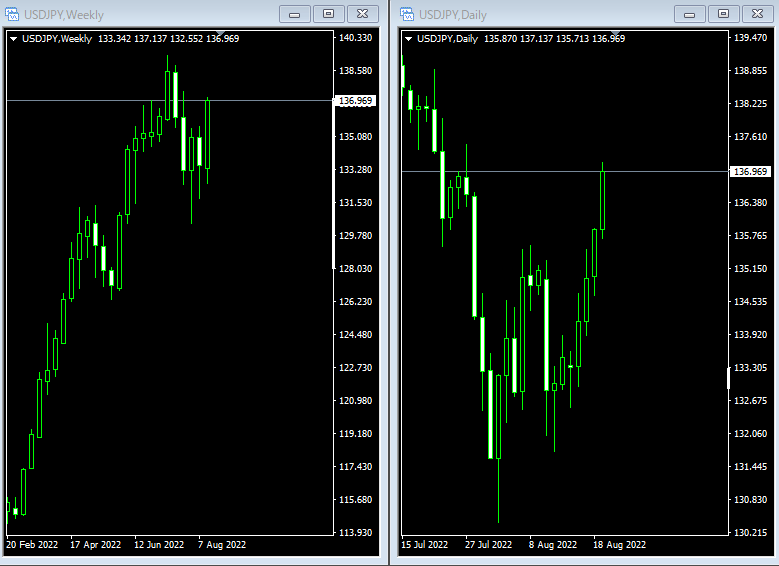This screenshot has width=779, height=566.
Task: Click the latest daily candle near 136.969
Action: click(603, 200)
